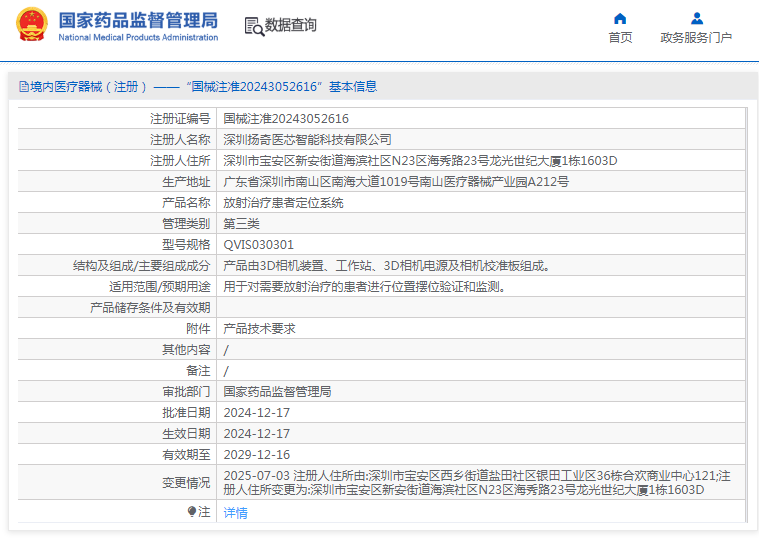The width and height of the screenshot is (759, 539).
Task: Click the panel heading 境内医疗器械（注册）基本信息
Action: [203, 87]
